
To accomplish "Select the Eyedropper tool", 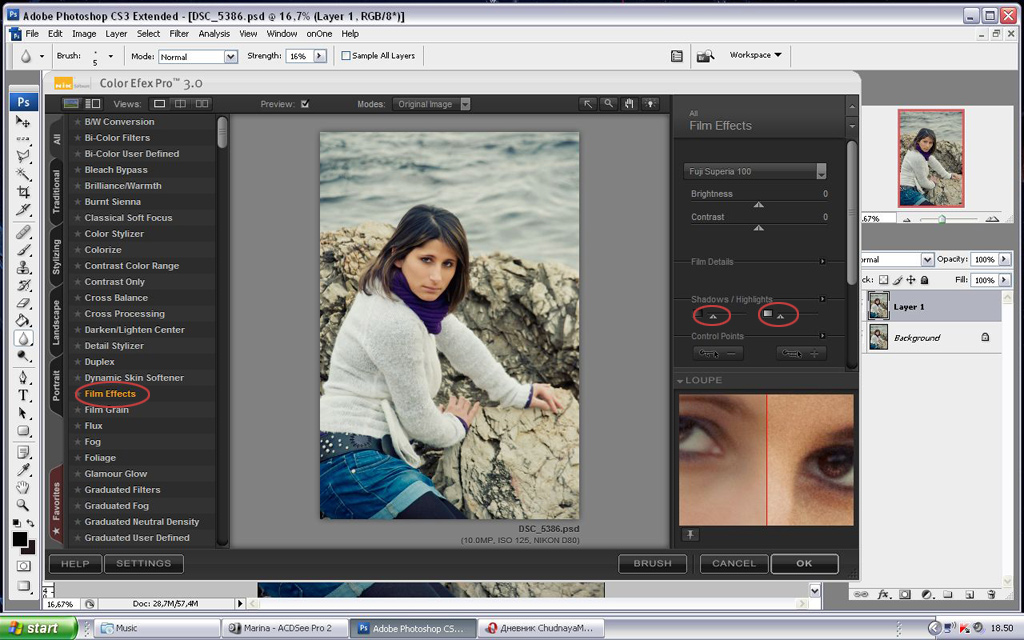I will coord(23,470).
